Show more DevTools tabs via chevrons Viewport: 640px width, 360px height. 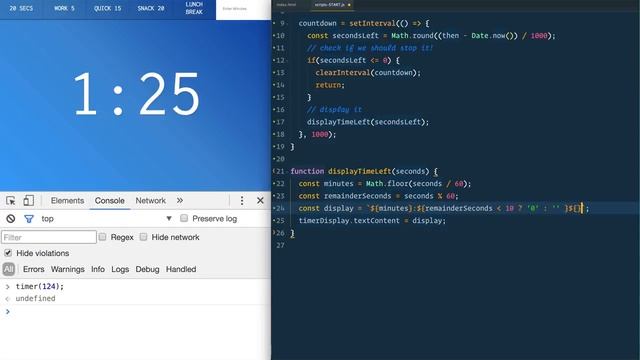coord(180,200)
